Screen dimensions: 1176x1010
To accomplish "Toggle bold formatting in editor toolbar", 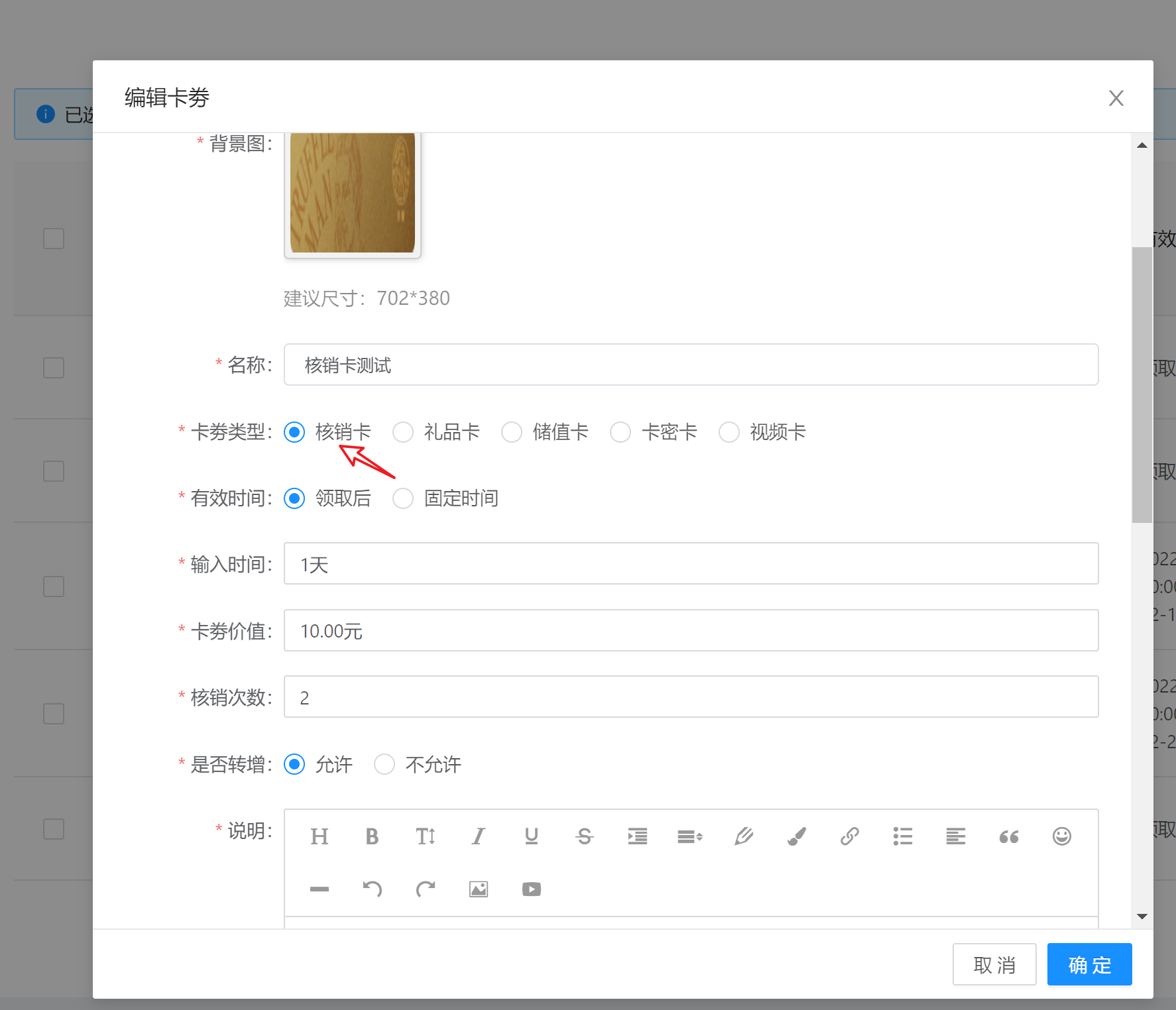I will [x=372, y=836].
